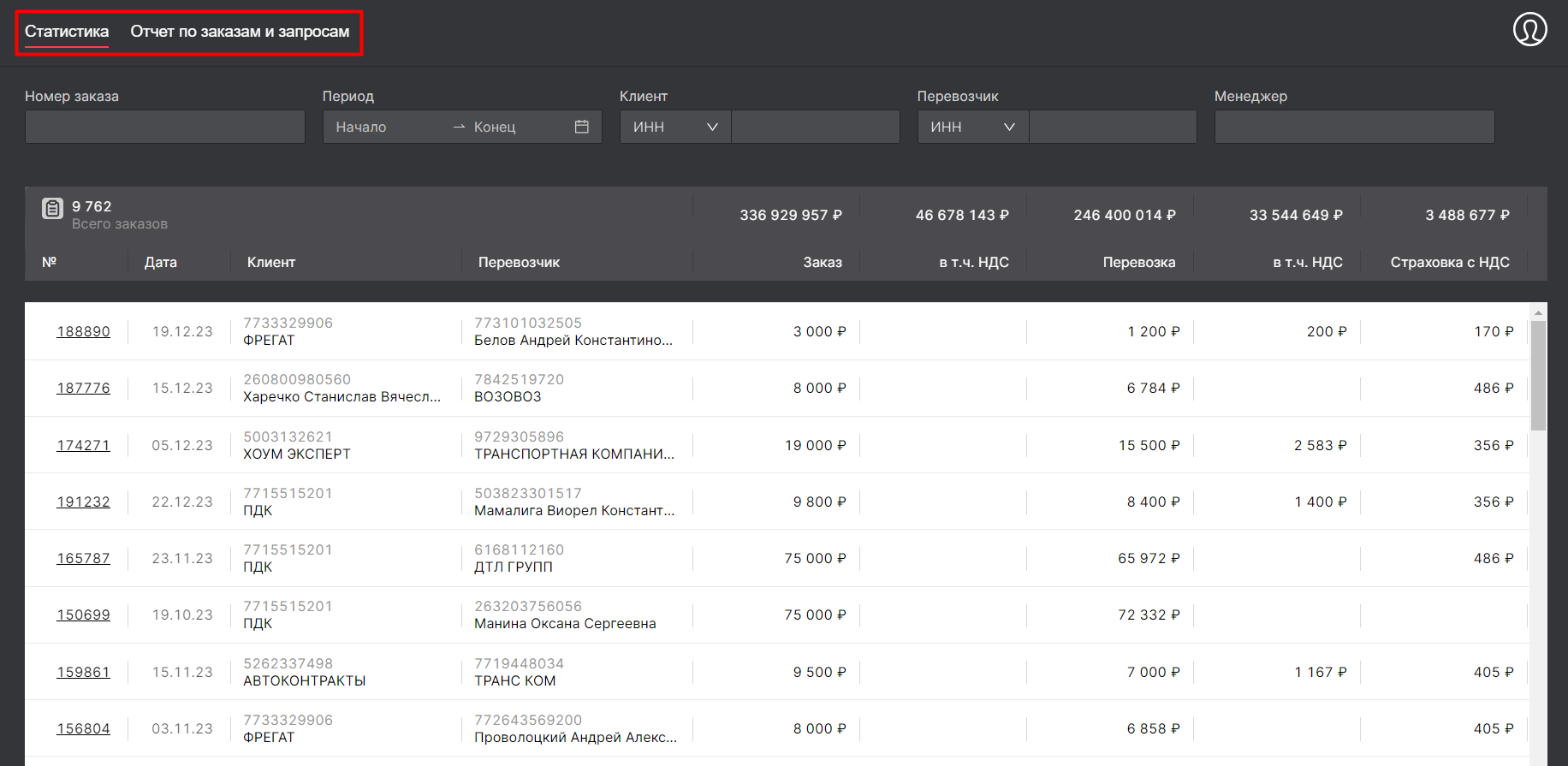Click the table vertical scrollbar thumb

point(1538,376)
